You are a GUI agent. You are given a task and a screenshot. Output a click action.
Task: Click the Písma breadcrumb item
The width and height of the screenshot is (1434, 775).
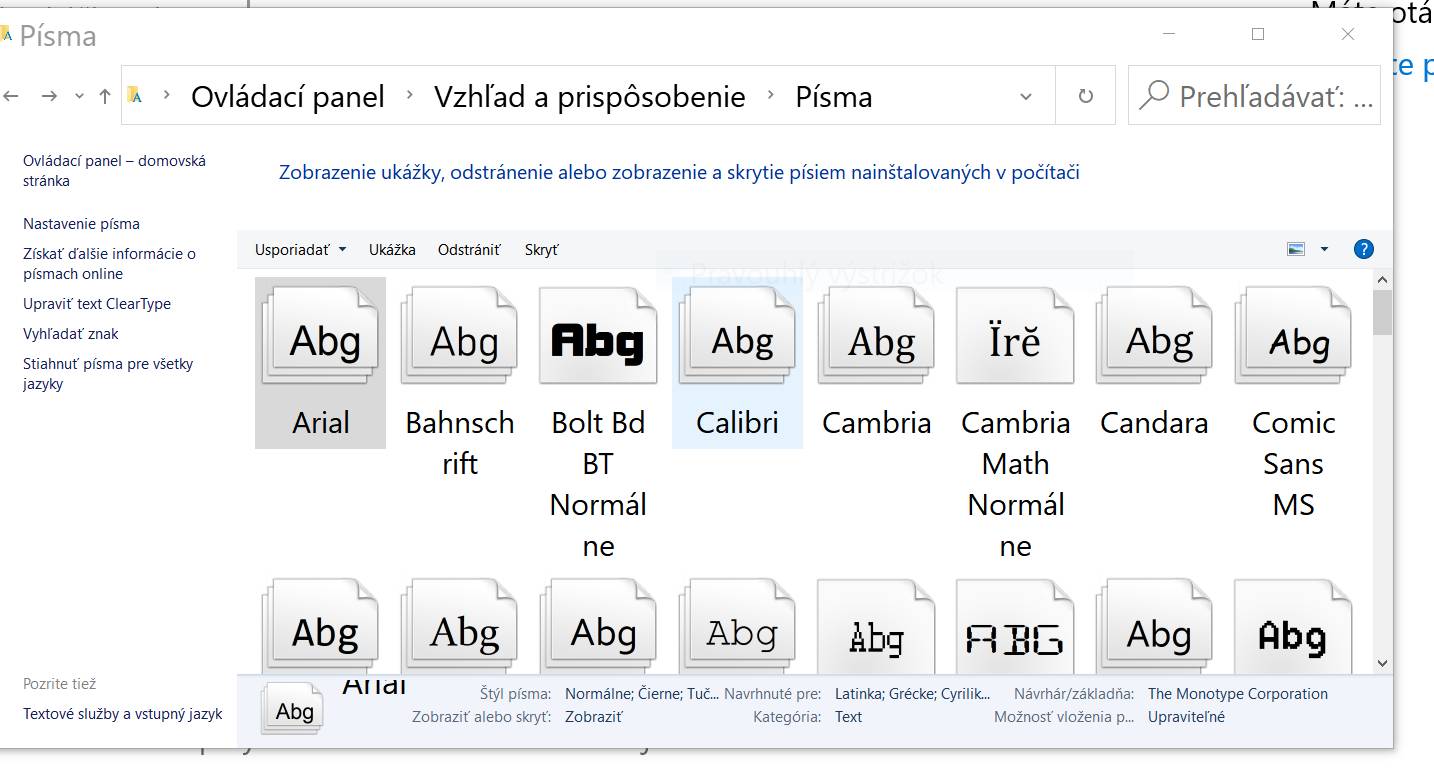pyautogui.click(x=834, y=97)
